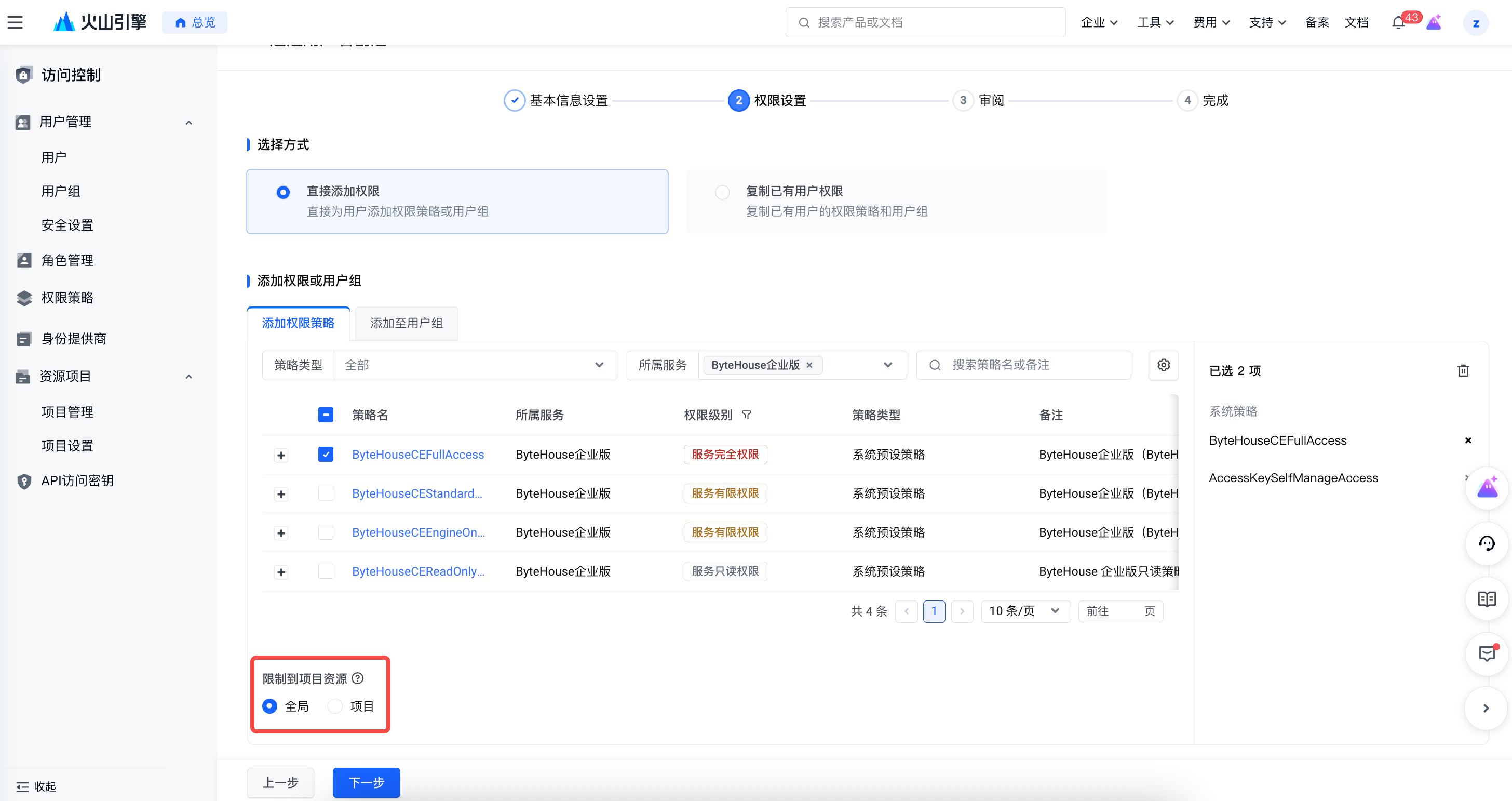The height and width of the screenshot is (801, 1512).
Task: Uncheck the ByteHouseCEFullAccess policy checkbox
Action: click(326, 454)
